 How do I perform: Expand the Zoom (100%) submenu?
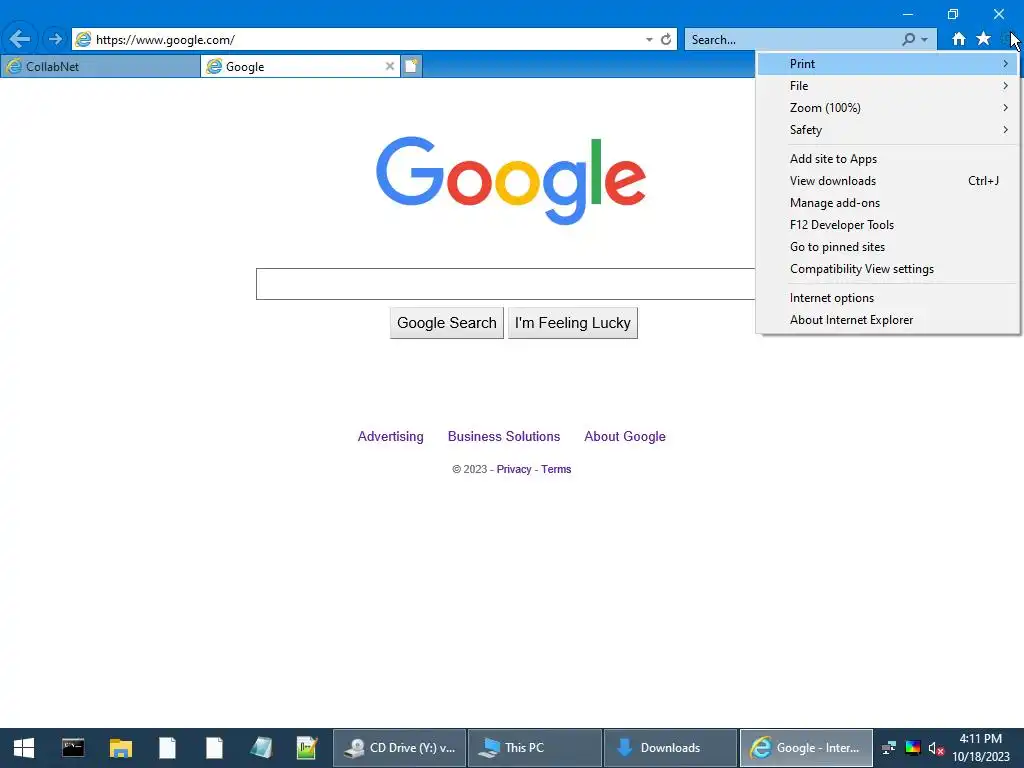point(888,108)
